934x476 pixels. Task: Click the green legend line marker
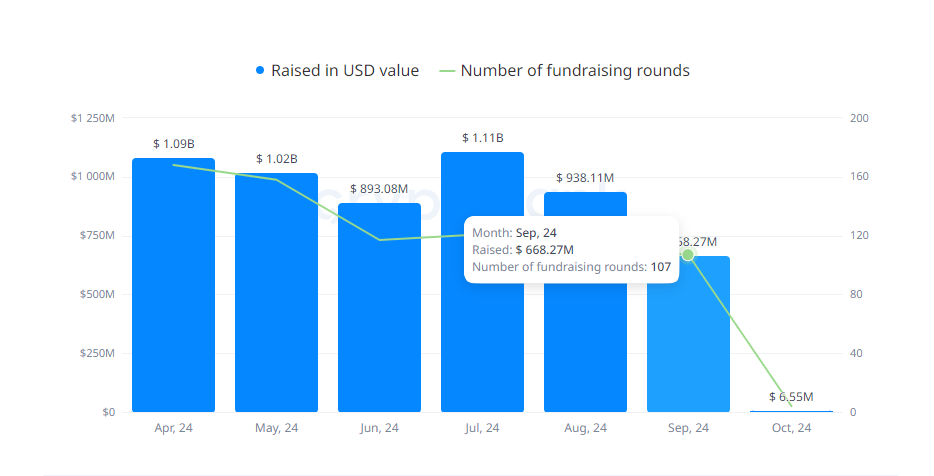point(447,71)
